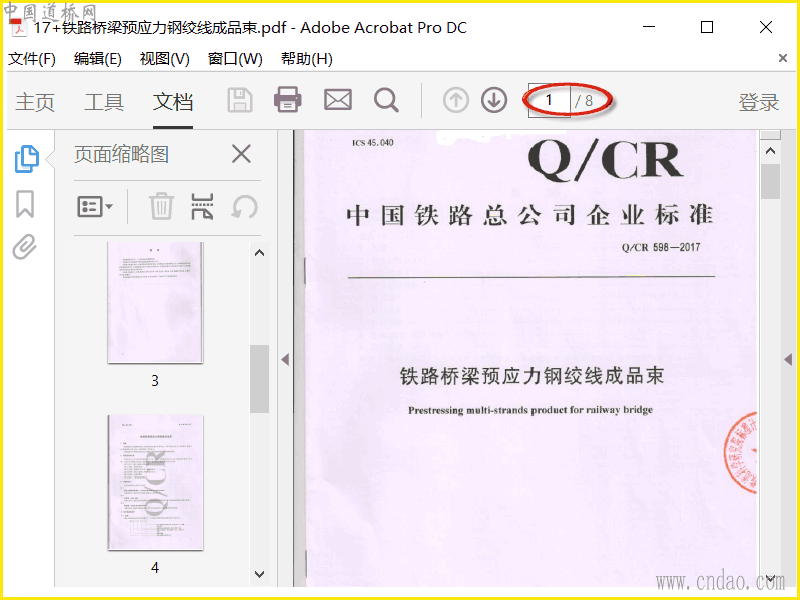Open the 窗口(W) menu
This screenshot has height=600, width=800.
235,59
